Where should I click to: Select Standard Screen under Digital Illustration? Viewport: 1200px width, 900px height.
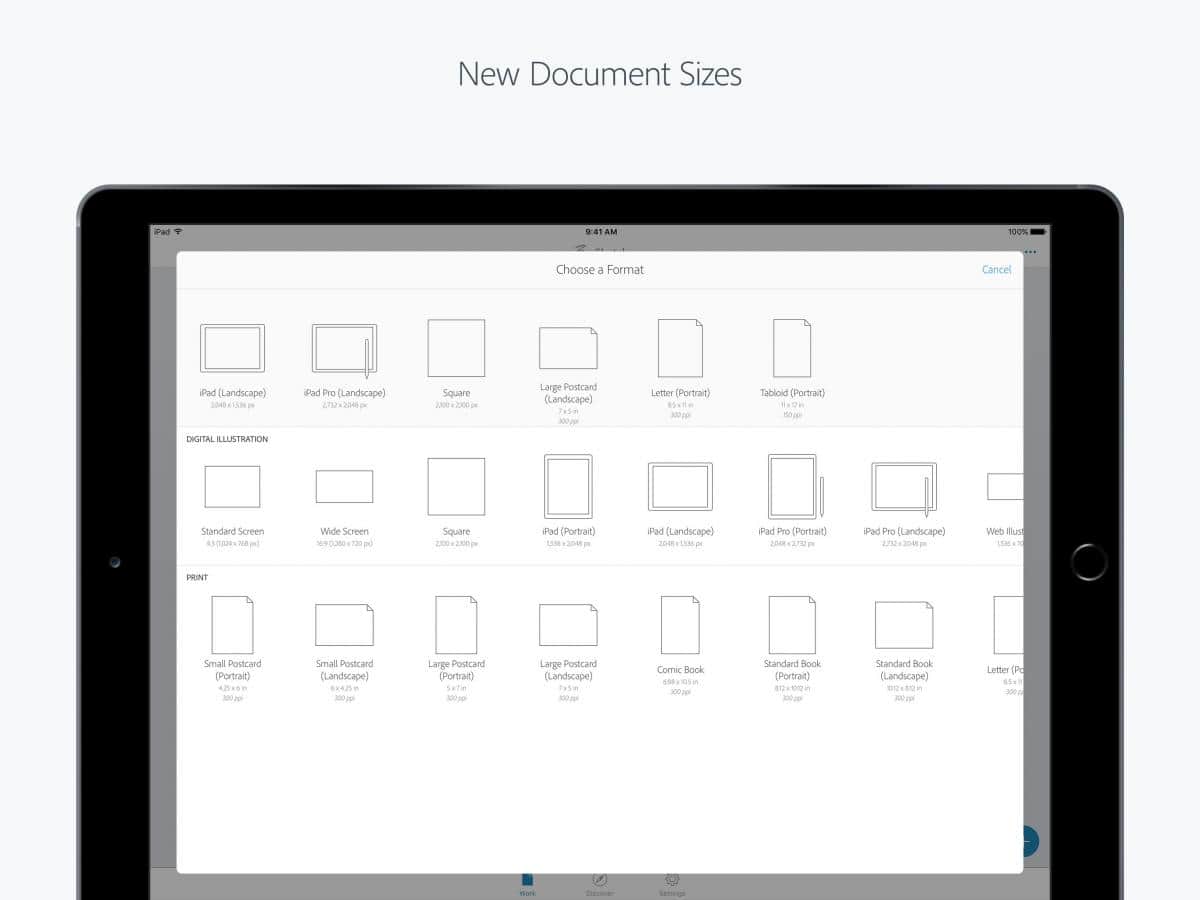(232, 487)
